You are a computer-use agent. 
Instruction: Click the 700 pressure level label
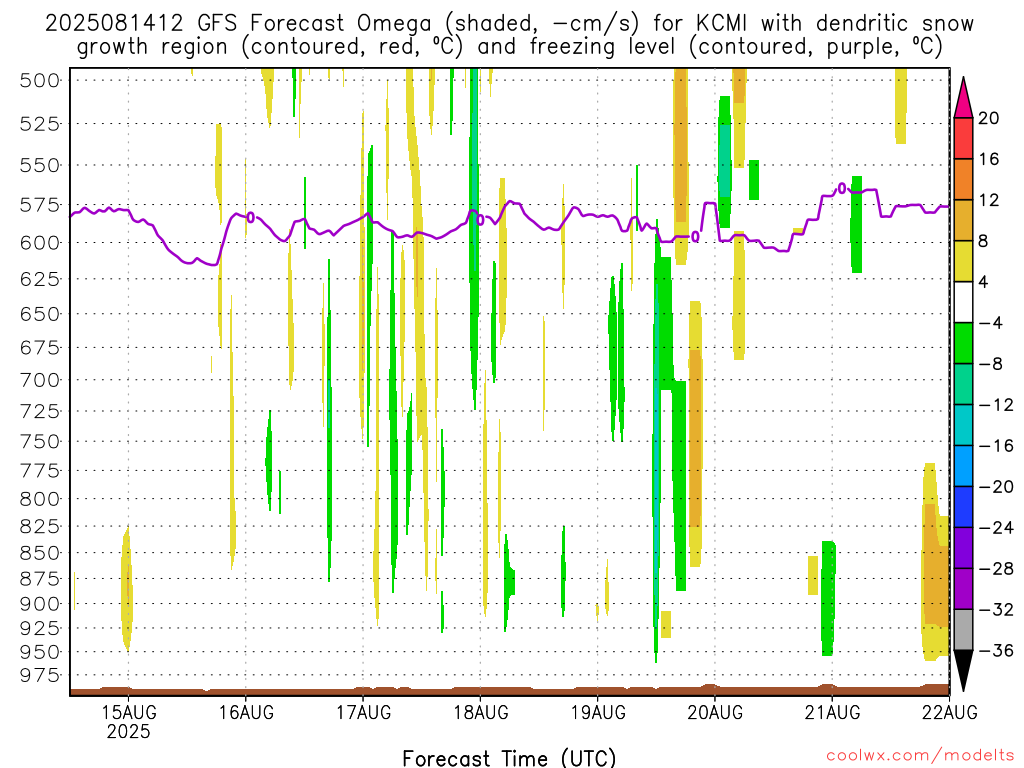tap(39, 380)
